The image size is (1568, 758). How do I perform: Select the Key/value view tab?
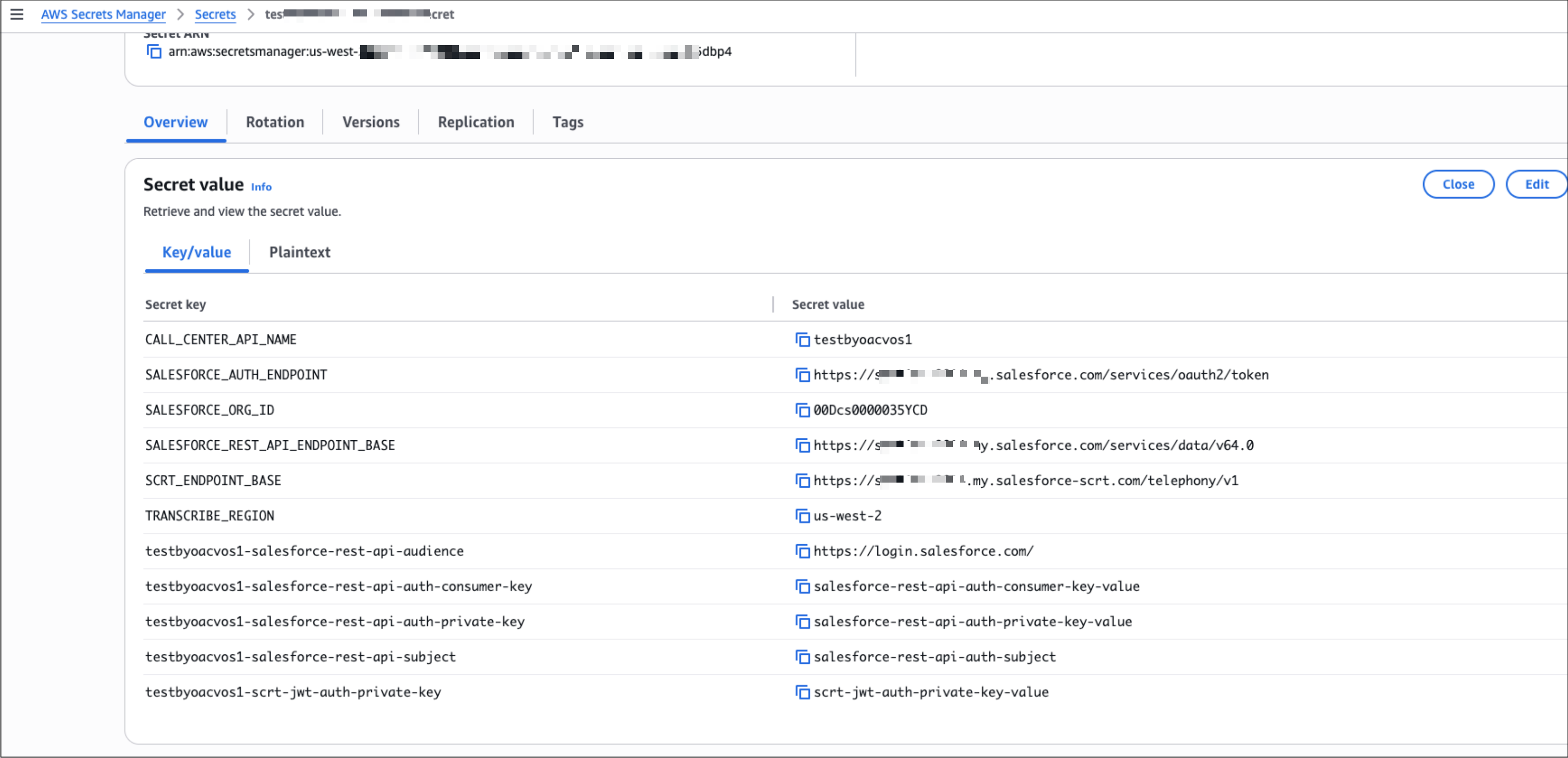(197, 253)
